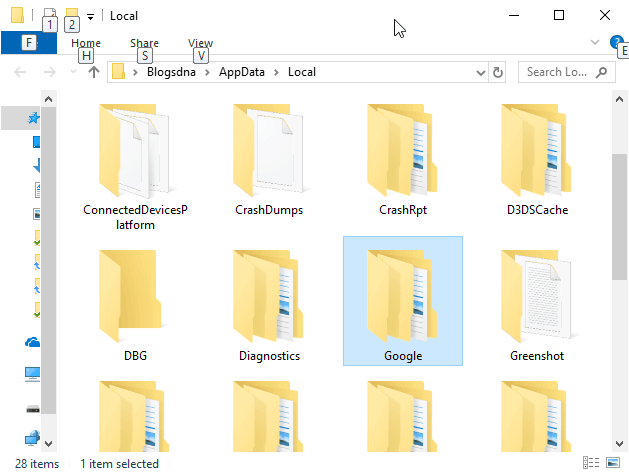Click the drive icon in sidebar
629x476 pixels.
coord(32,409)
